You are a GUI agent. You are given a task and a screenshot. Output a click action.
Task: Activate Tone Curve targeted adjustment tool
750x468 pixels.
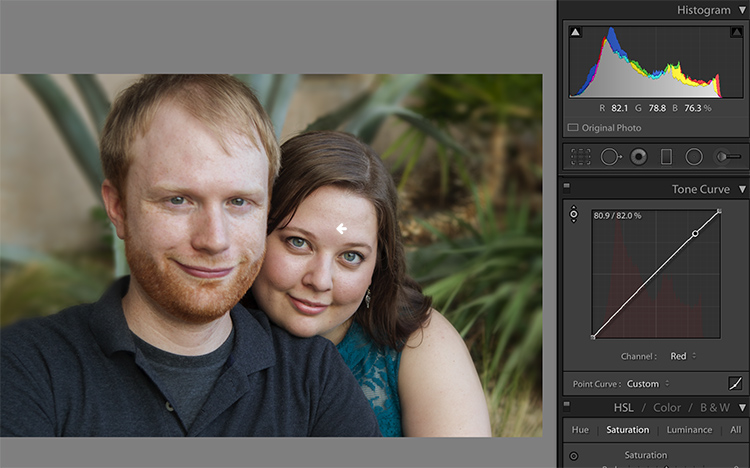coord(574,214)
